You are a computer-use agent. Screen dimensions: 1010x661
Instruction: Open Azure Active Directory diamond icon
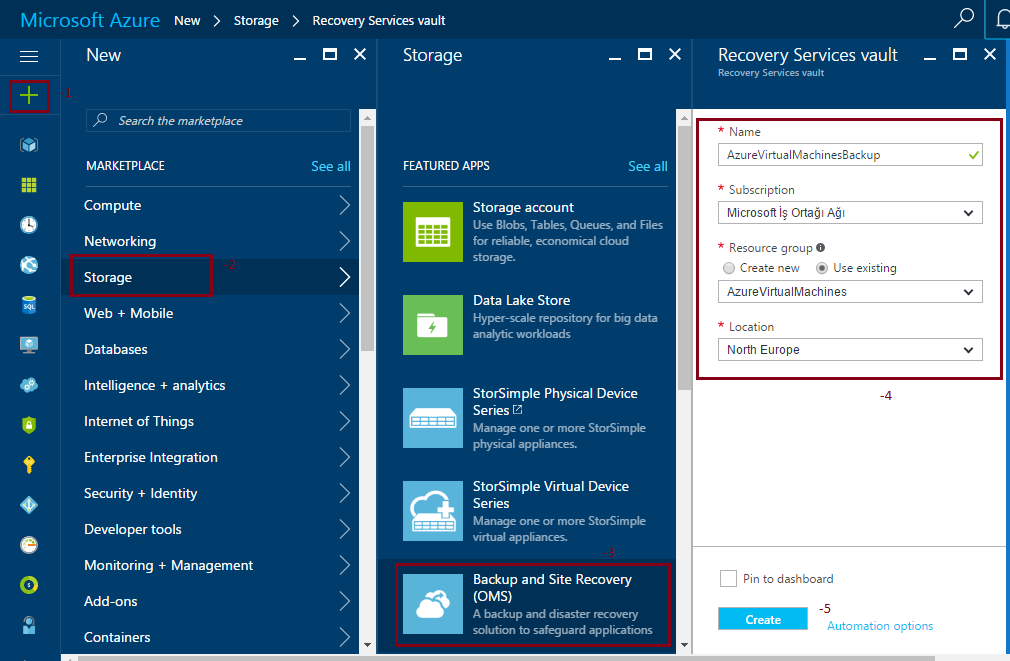29,505
